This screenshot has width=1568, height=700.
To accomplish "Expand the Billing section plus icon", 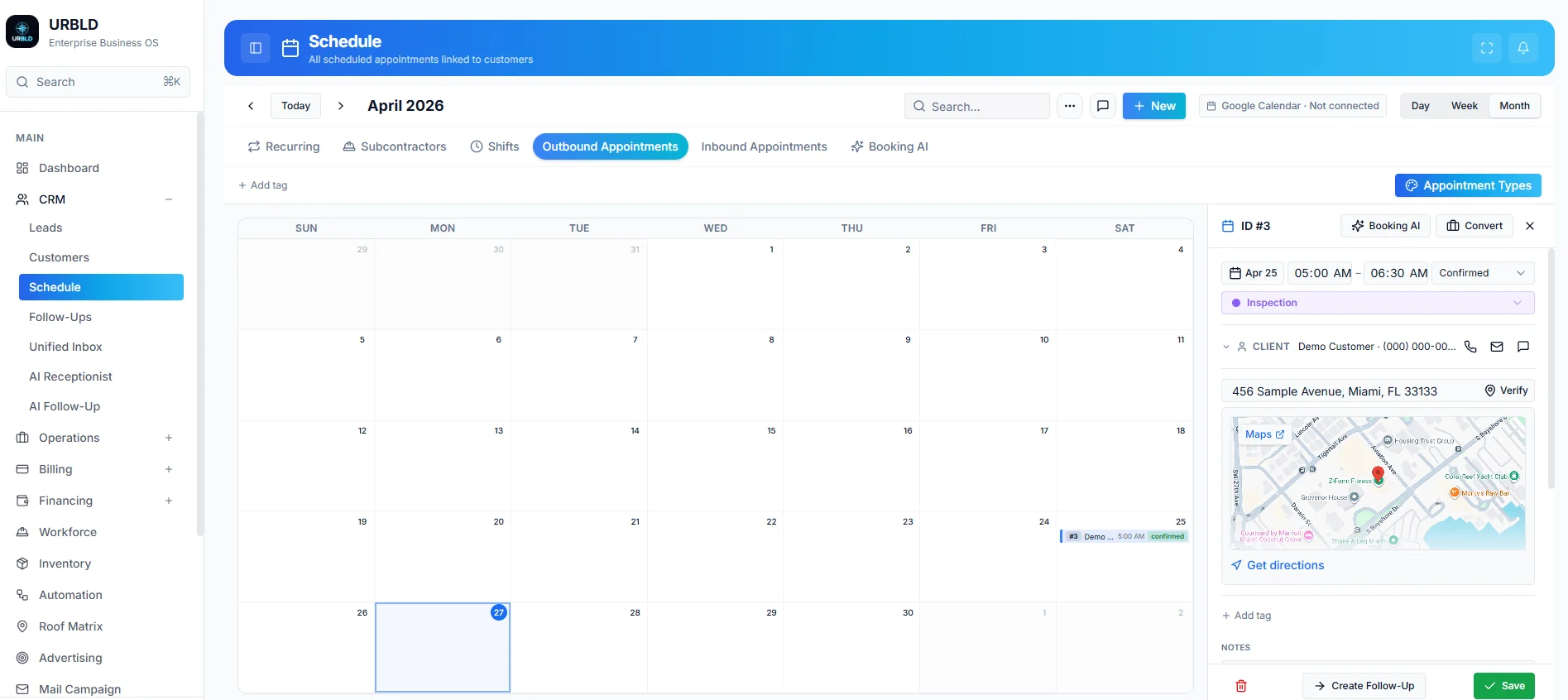I will pos(169,469).
